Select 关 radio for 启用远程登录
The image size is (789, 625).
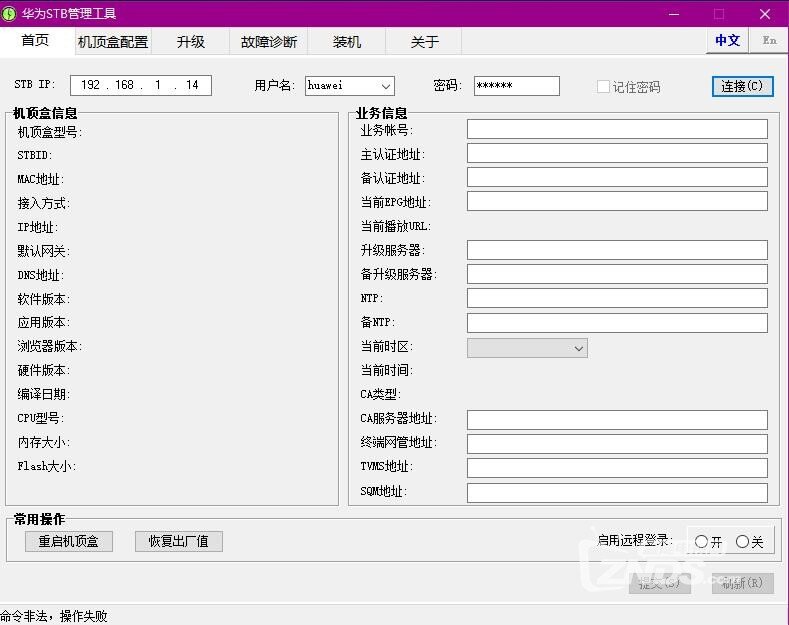coord(742,542)
